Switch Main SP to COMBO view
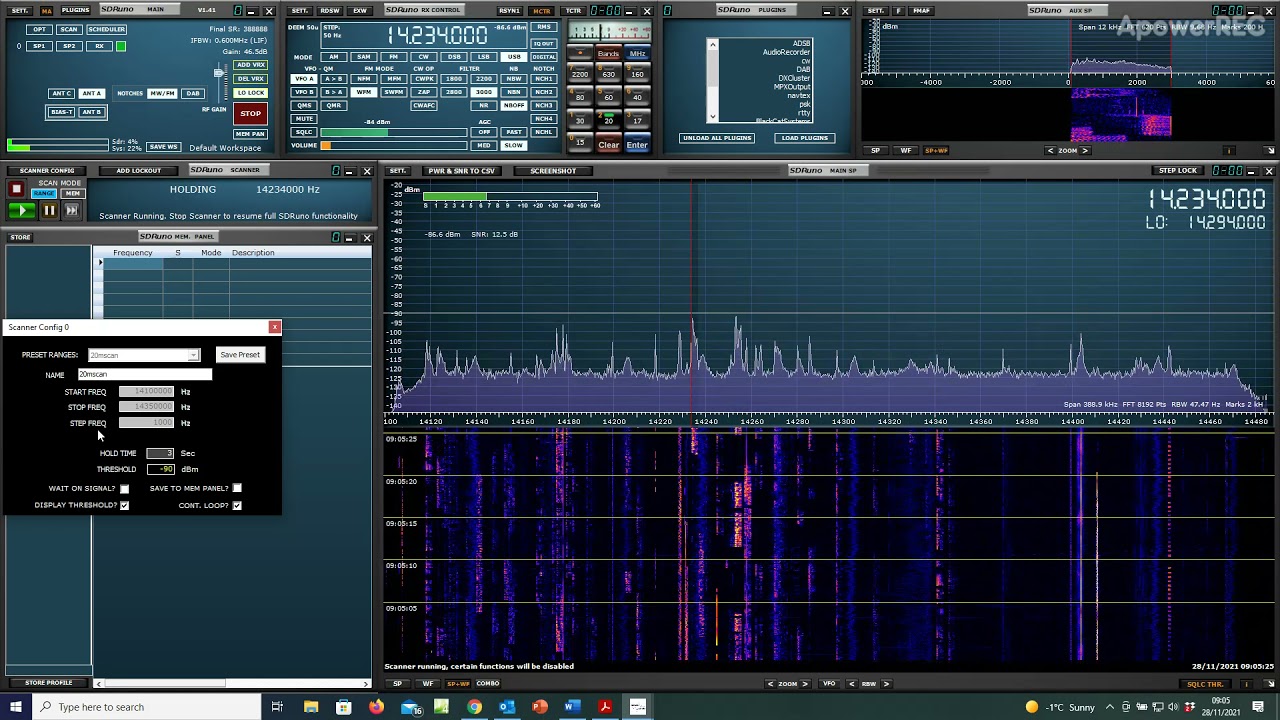 (487, 684)
